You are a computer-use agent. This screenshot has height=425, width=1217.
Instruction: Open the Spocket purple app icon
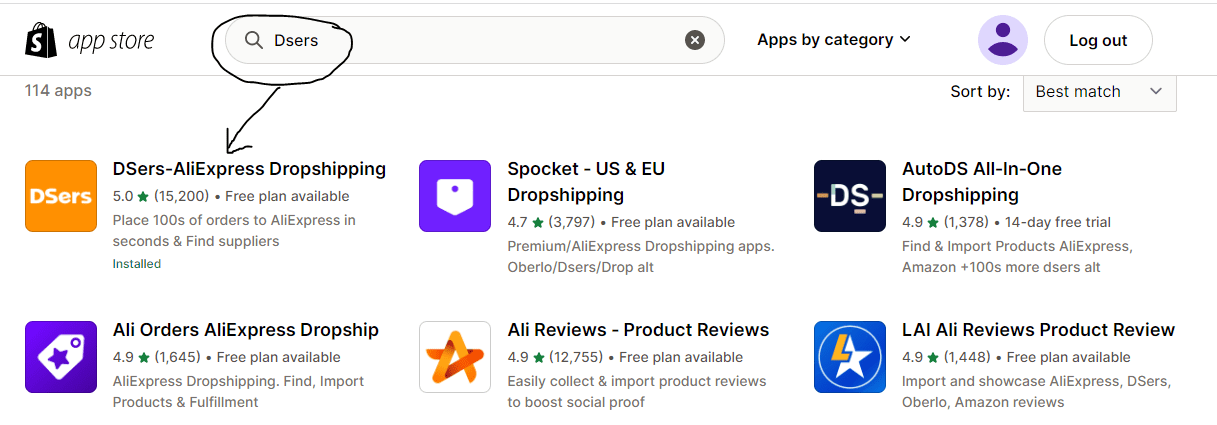click(x=455, y=196)
